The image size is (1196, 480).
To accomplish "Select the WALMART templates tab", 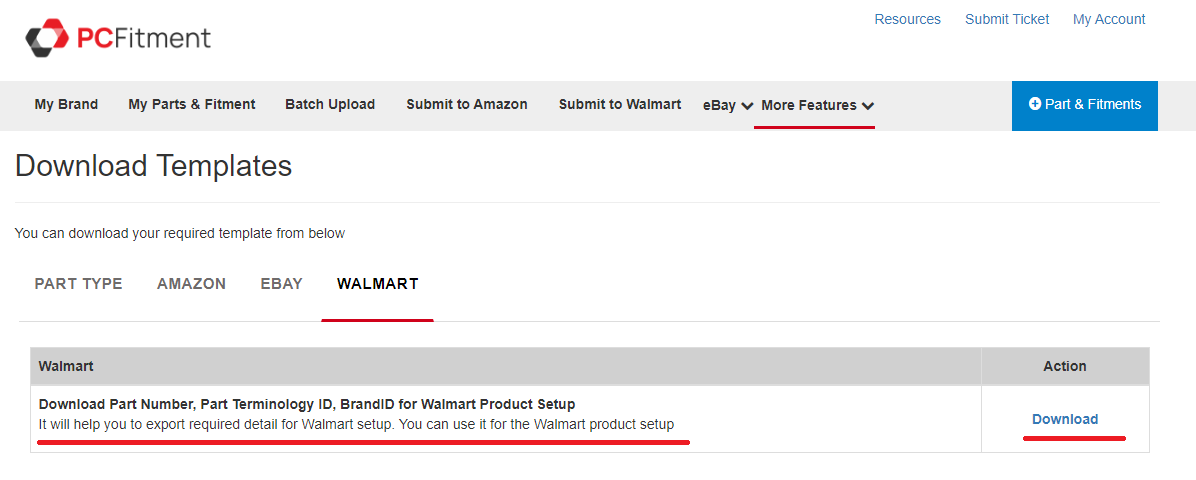I will tap(377, 284).
